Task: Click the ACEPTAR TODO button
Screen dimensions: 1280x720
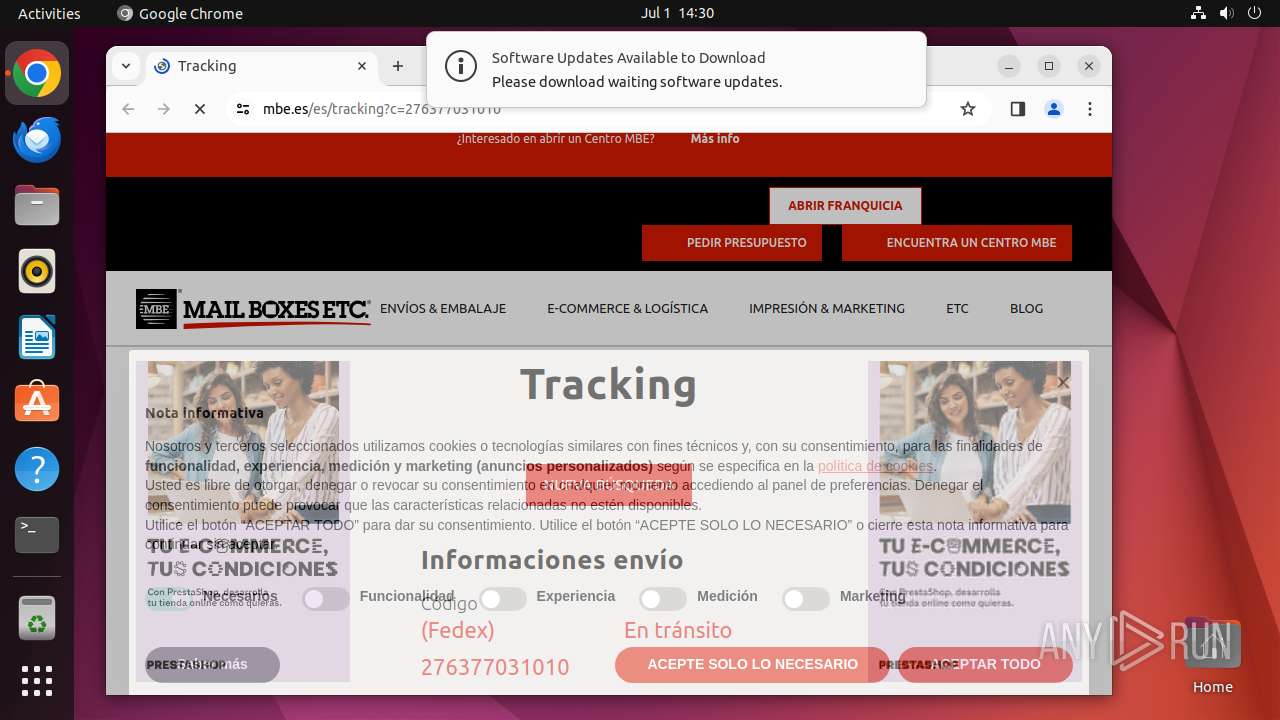Action: coord(985,665)
